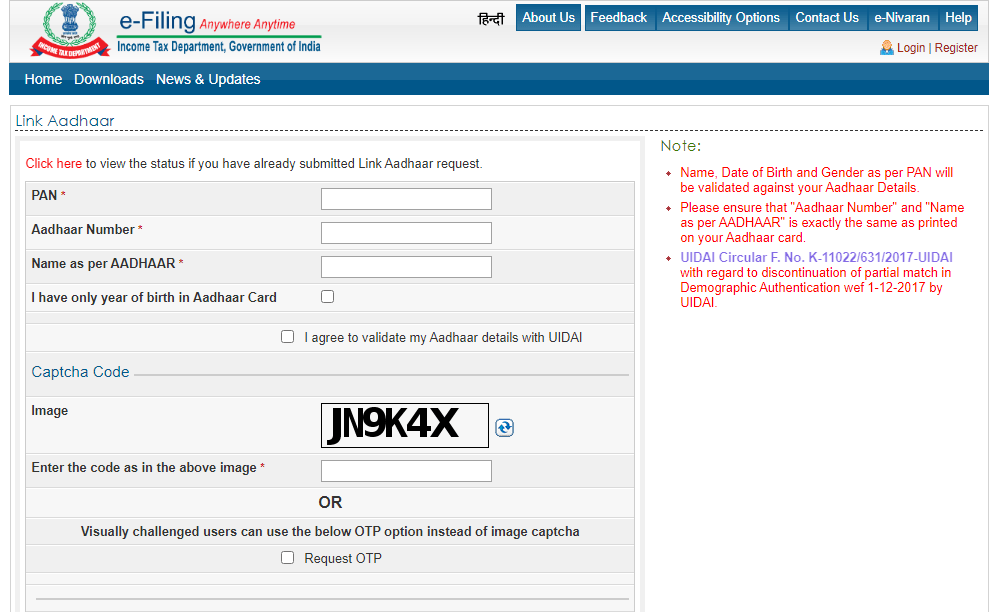Viewport: 1003px width, 612px height.
Task: Enable the Request OTP checkbox
Action: (x=288, y=558)
